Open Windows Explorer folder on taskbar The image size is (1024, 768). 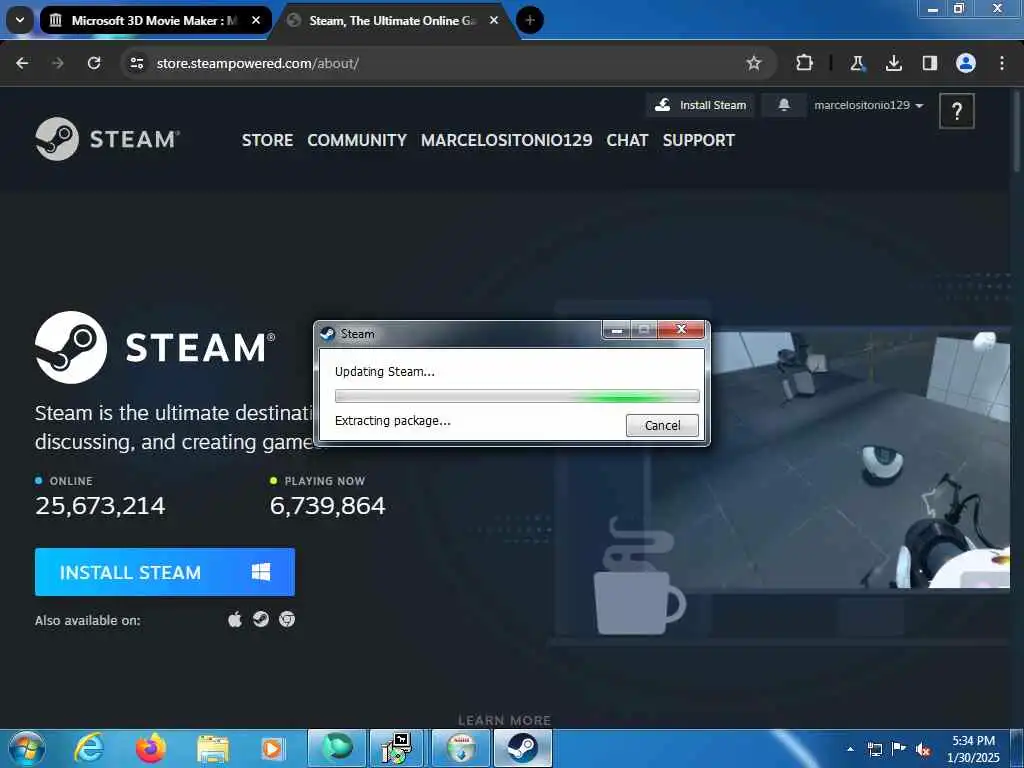tap(213, 748)
